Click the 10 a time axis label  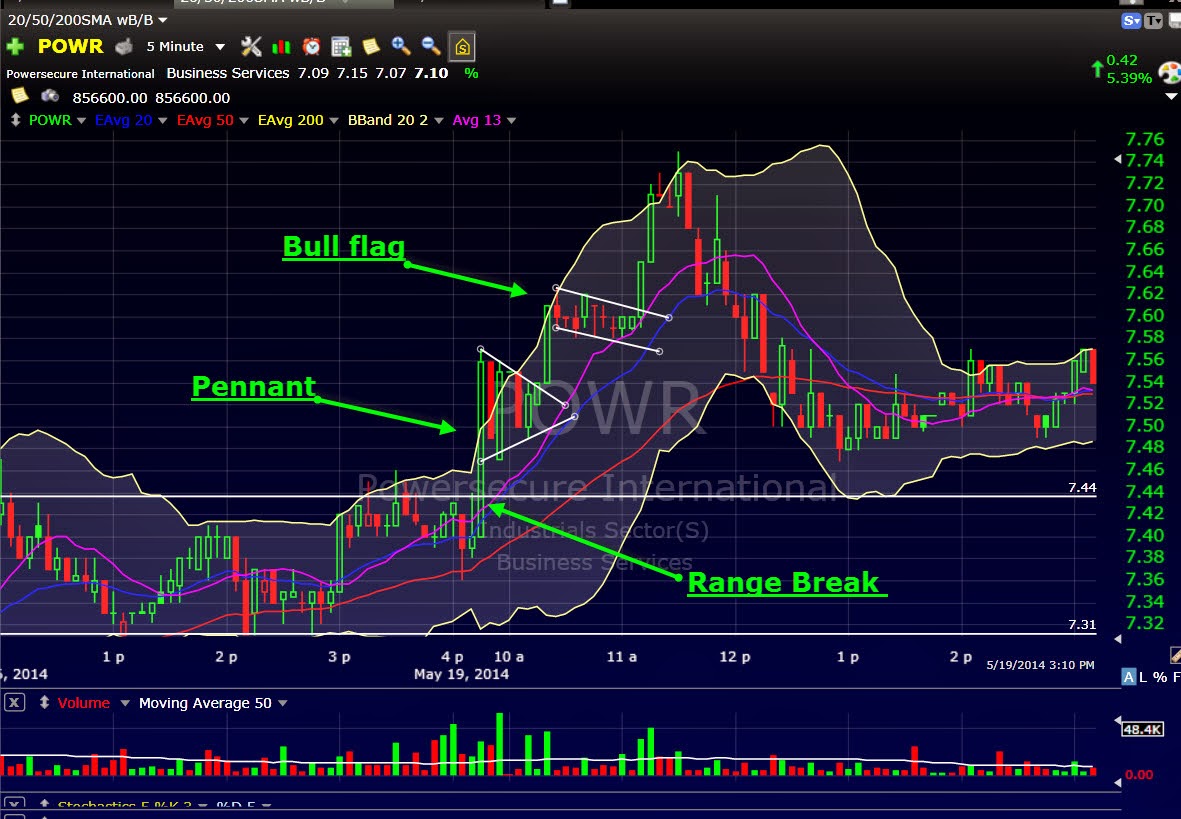[x=508, y=657]
